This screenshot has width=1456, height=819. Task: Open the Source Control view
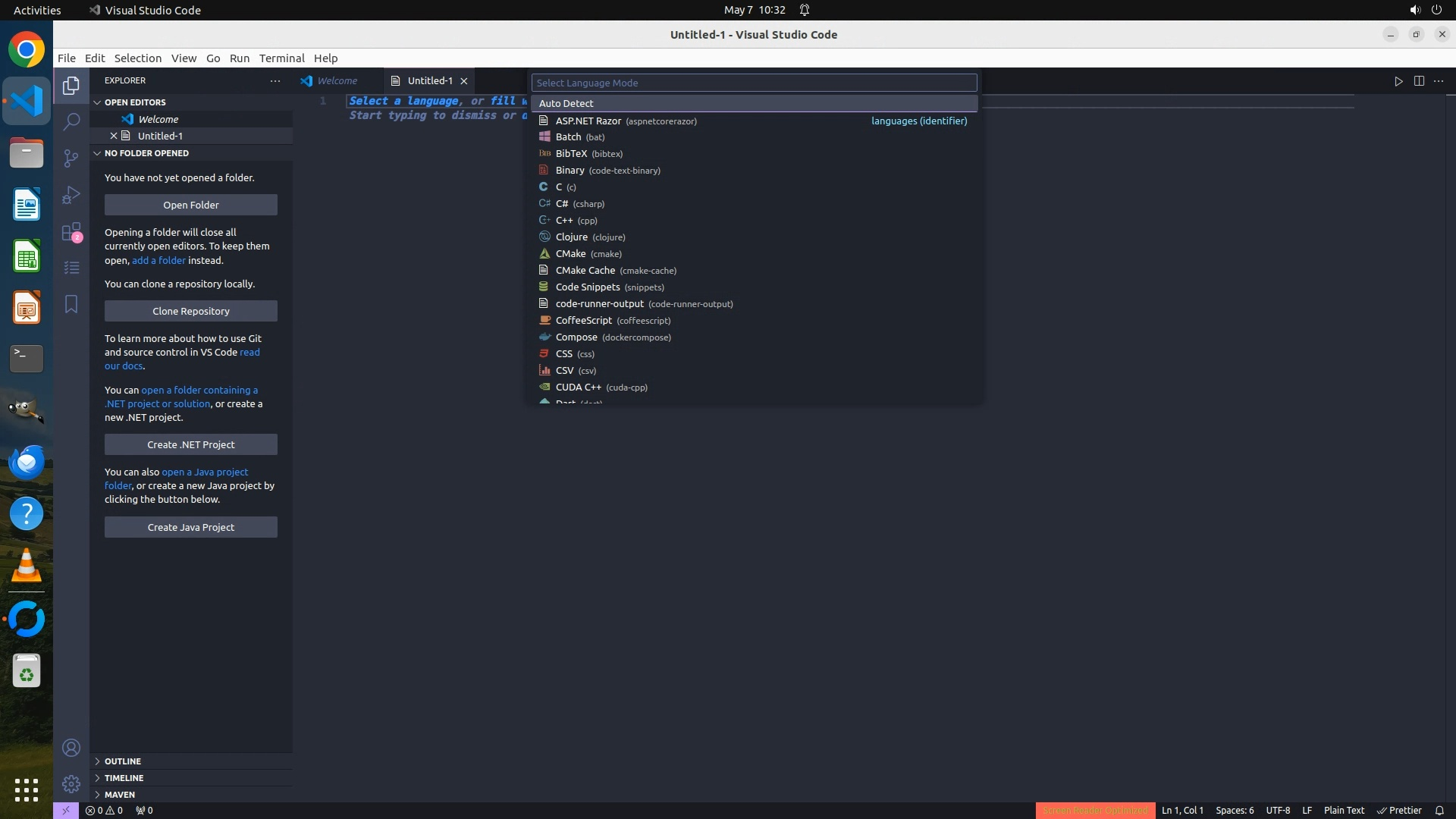[71, 158]
